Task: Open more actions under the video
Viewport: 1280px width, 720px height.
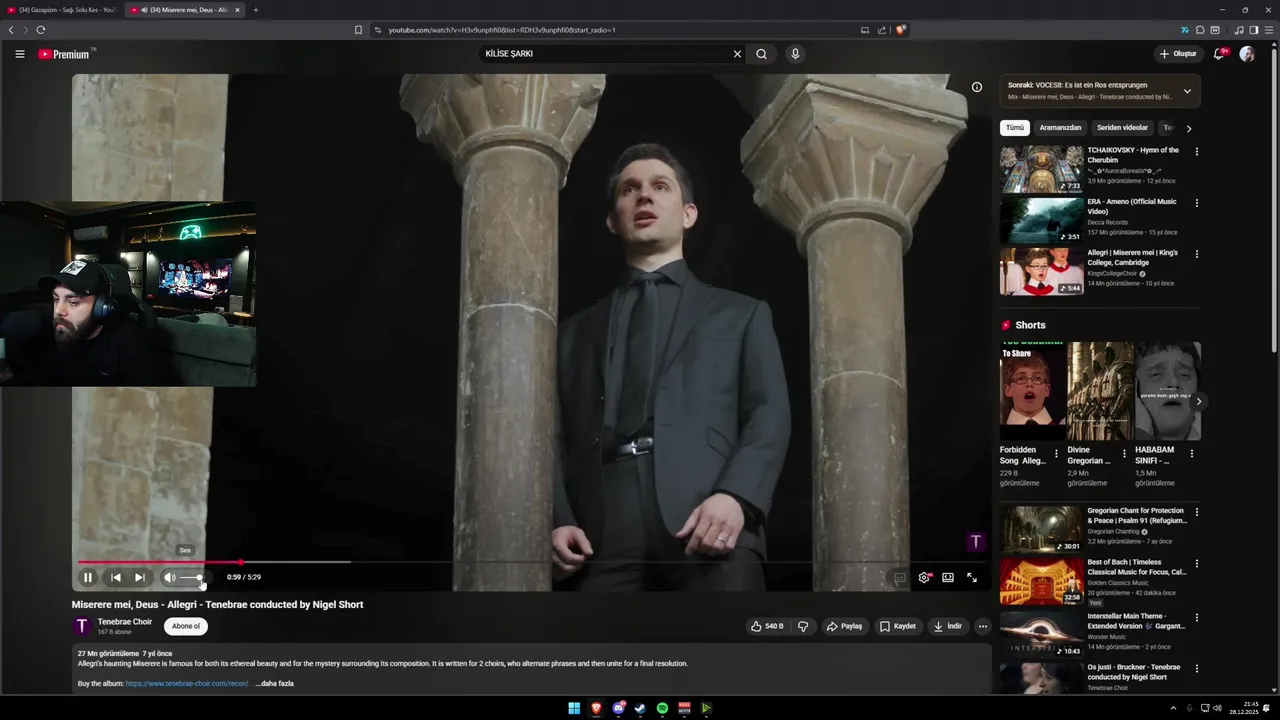Action: click(983, 626)
